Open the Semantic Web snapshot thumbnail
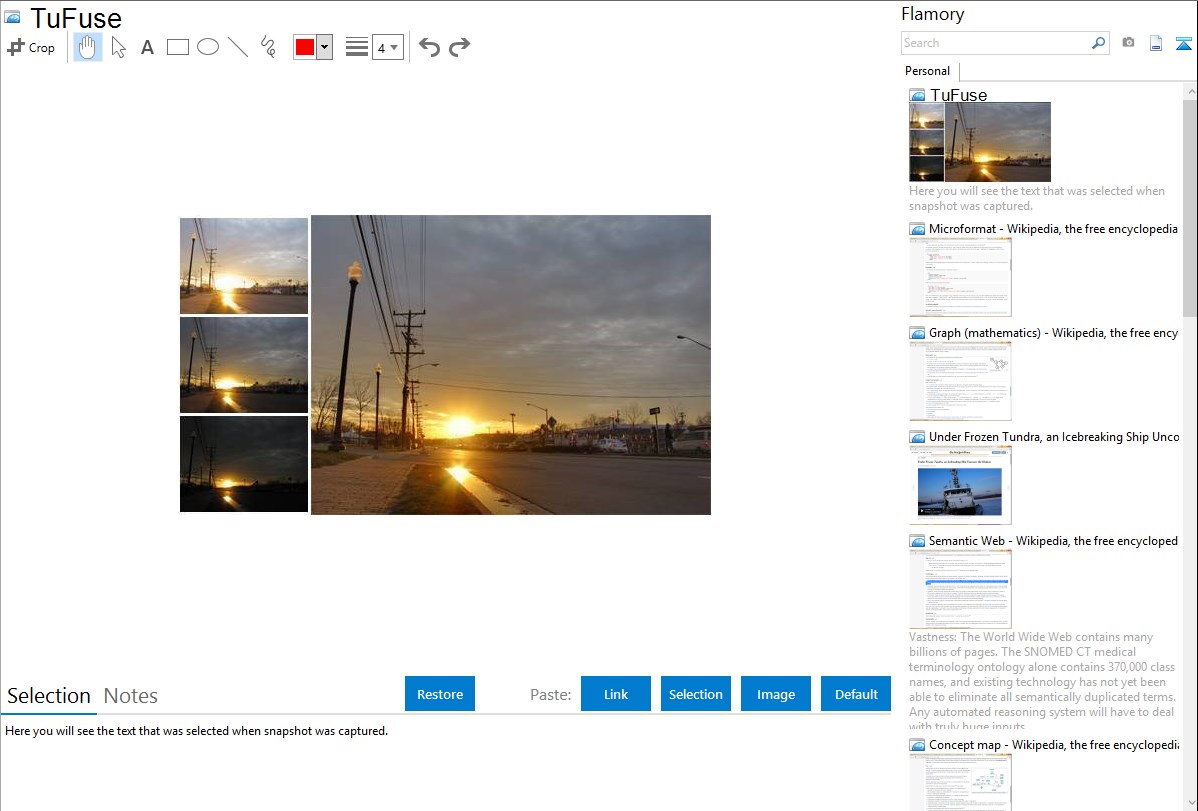This screenshot has width=1198, height=811. (x=960, y=589)
